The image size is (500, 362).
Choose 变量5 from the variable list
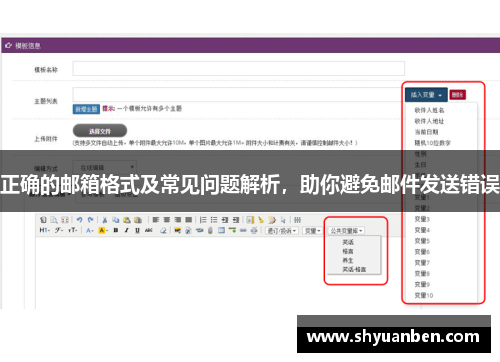pos(422,241)
